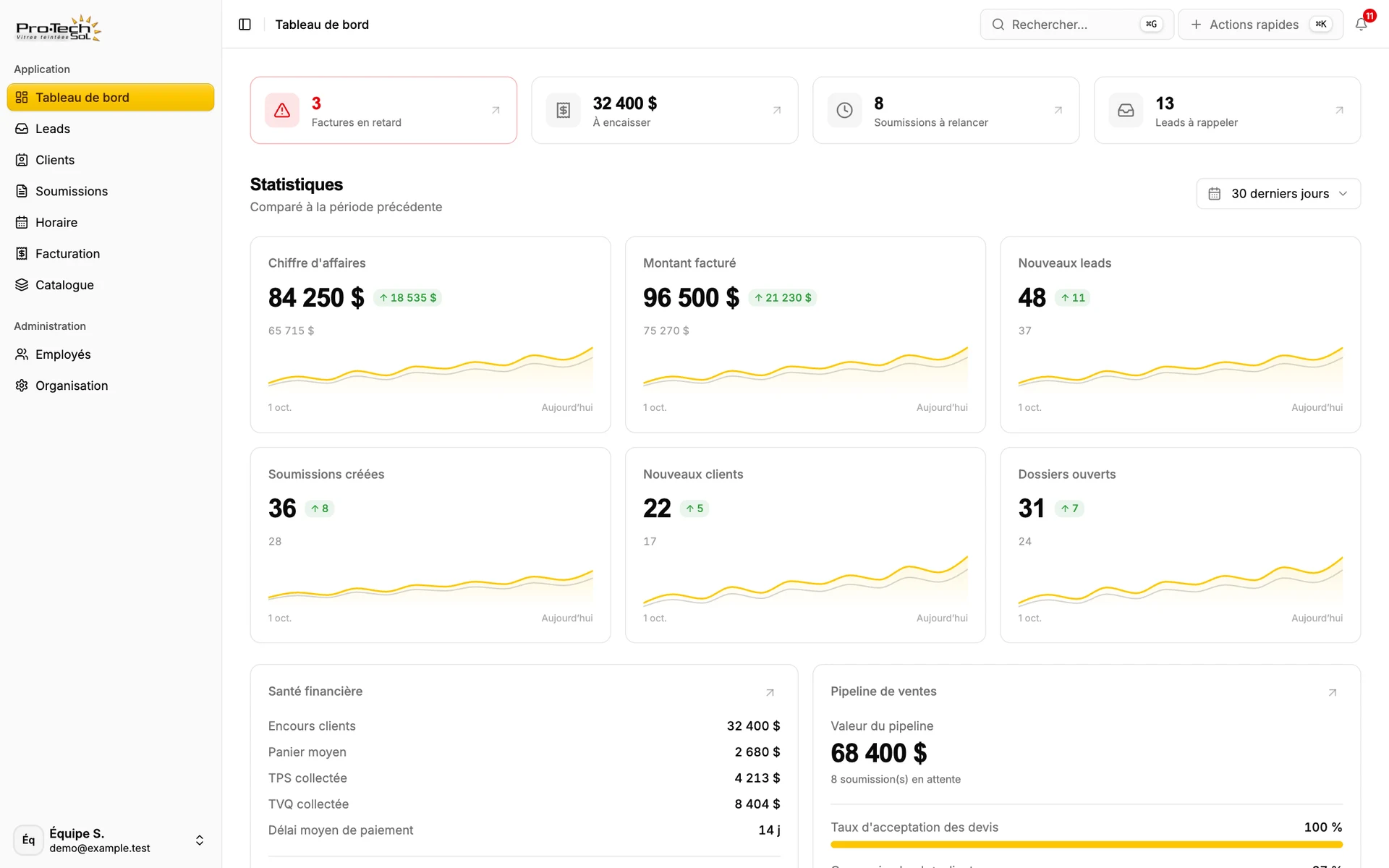The width and height of the screenshot is (1389, 868).
Task: Open Pipeline de ventes details arrow
Action: 1333,692
